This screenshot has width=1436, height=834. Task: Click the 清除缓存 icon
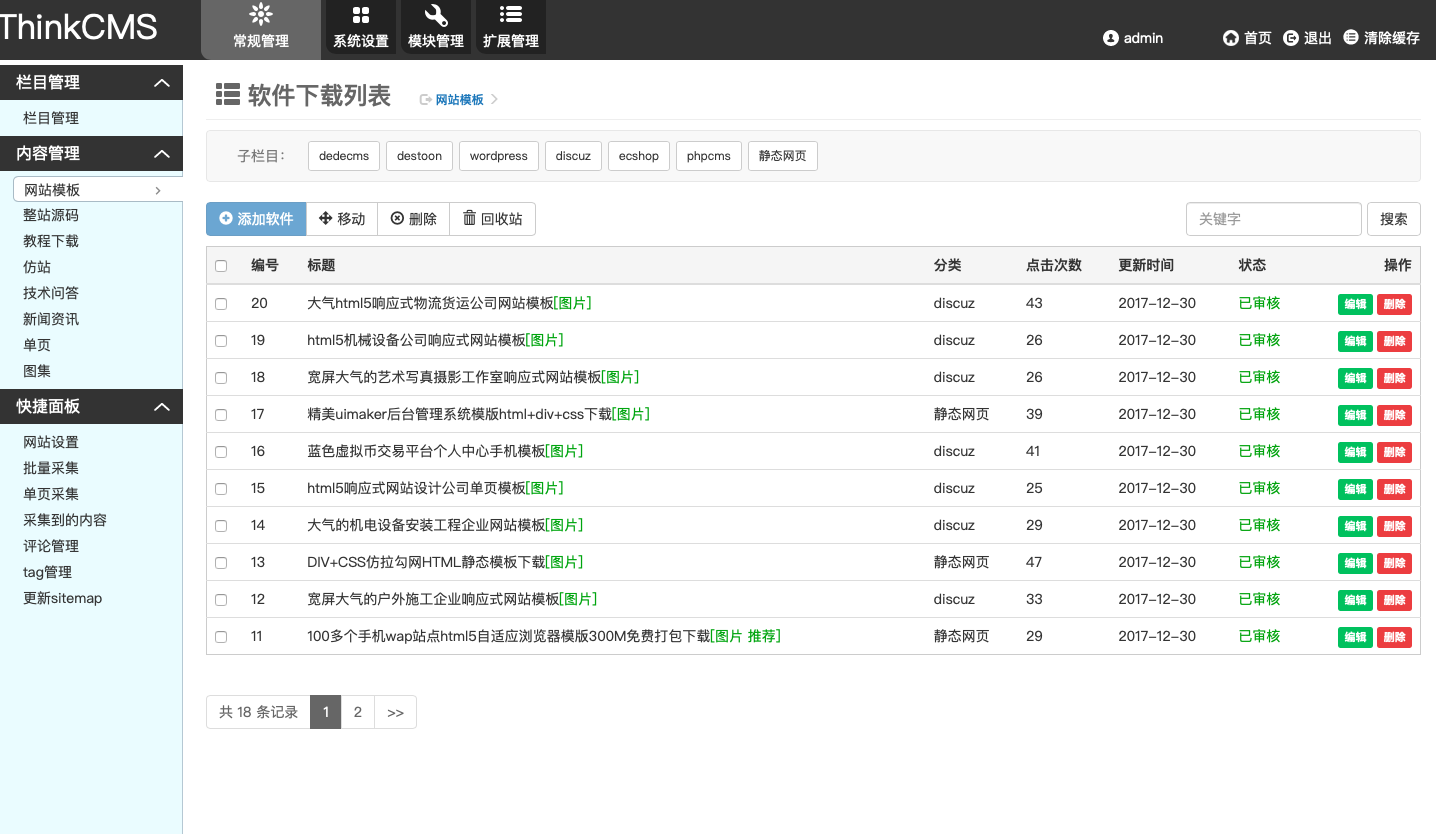pos(1351,37)
